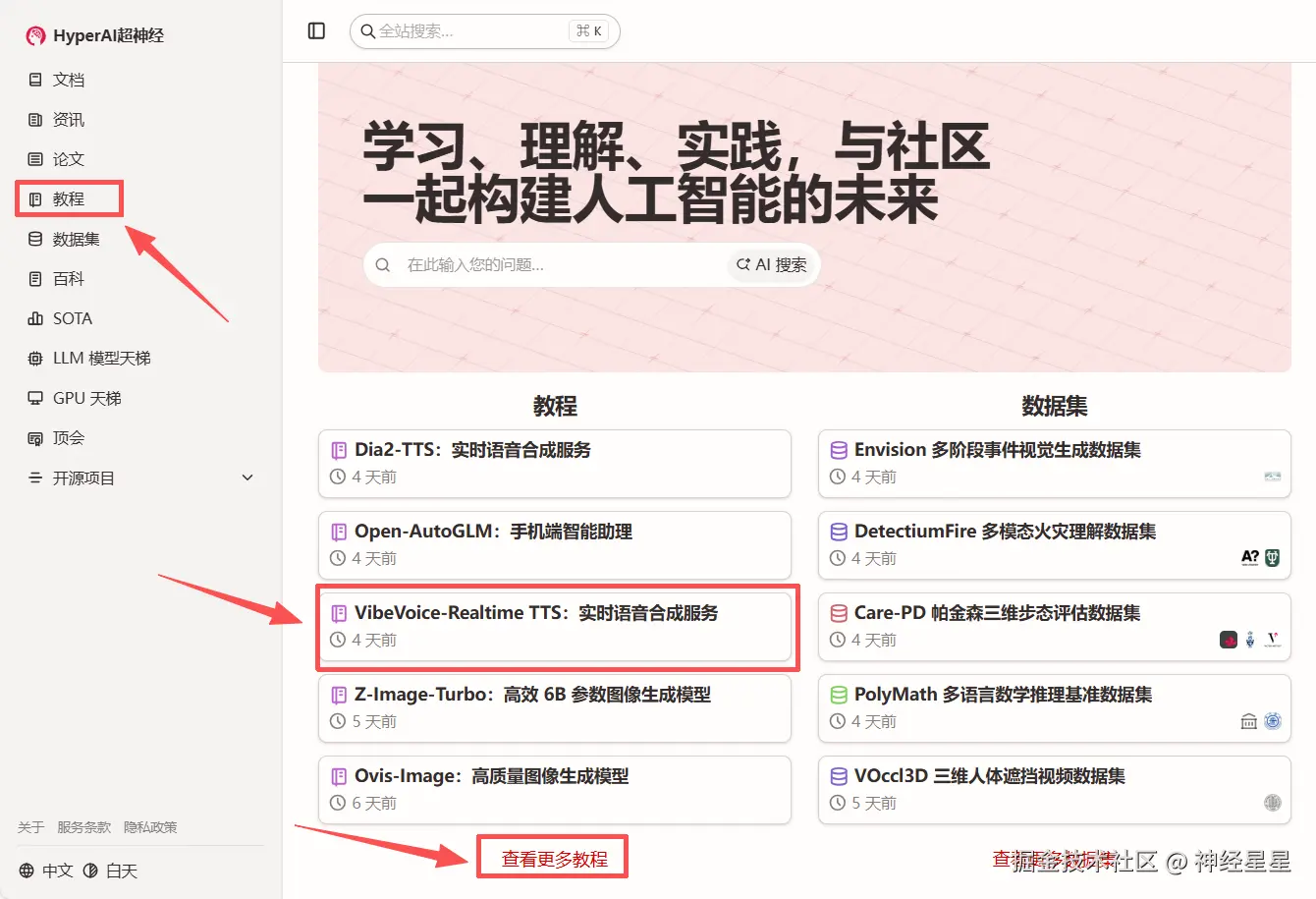Image resolution: width=1316 pixels, height=899 pixels.
Task: Click the red database icon beside Care-PD
Action: tap(839, 613)
